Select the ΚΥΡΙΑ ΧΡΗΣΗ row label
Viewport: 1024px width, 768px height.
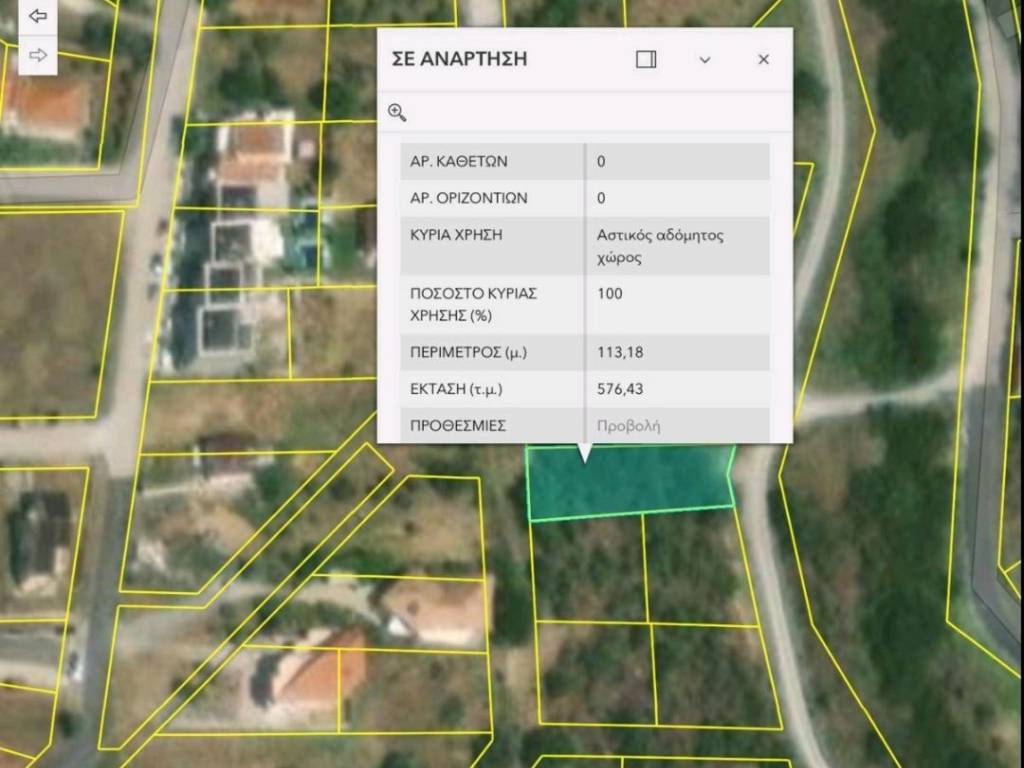tap(456, 236)
